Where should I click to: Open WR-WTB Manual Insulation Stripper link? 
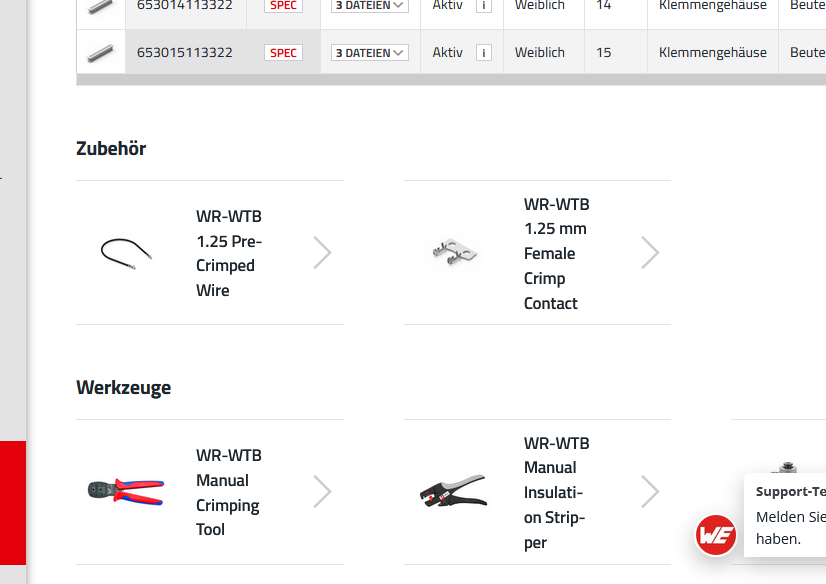557,492
